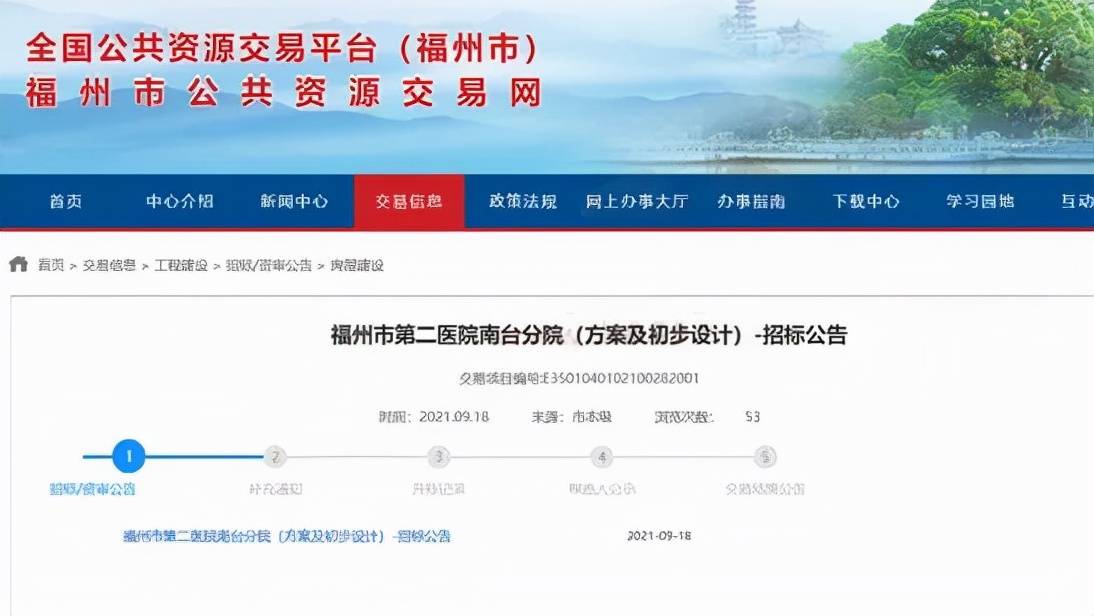The width and height of the screenshot is (1094, 616).
Task: Select step 1 circle 招标/资审公告 on progress tracker
Action: pyautogui.click(x=128, y=455)
